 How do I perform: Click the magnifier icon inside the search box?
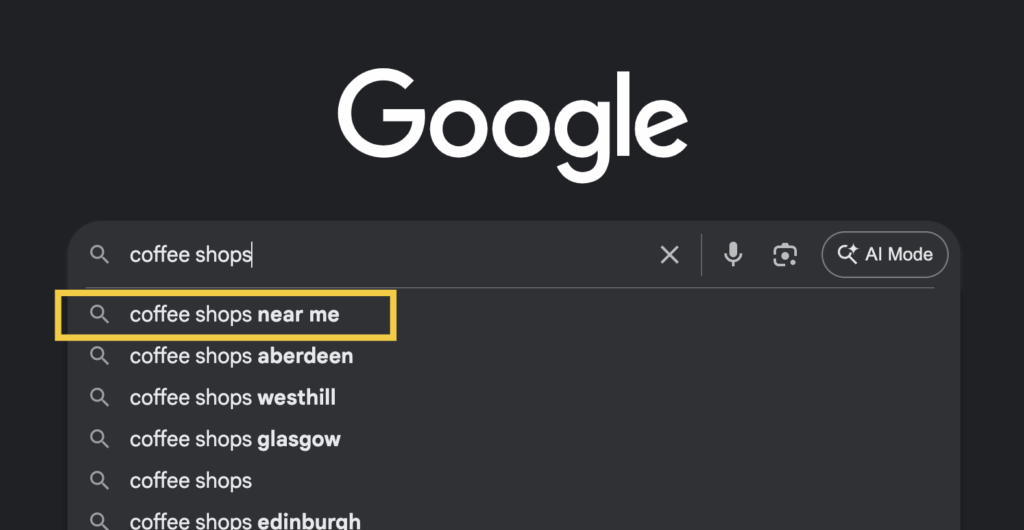(x=99, y=255)
